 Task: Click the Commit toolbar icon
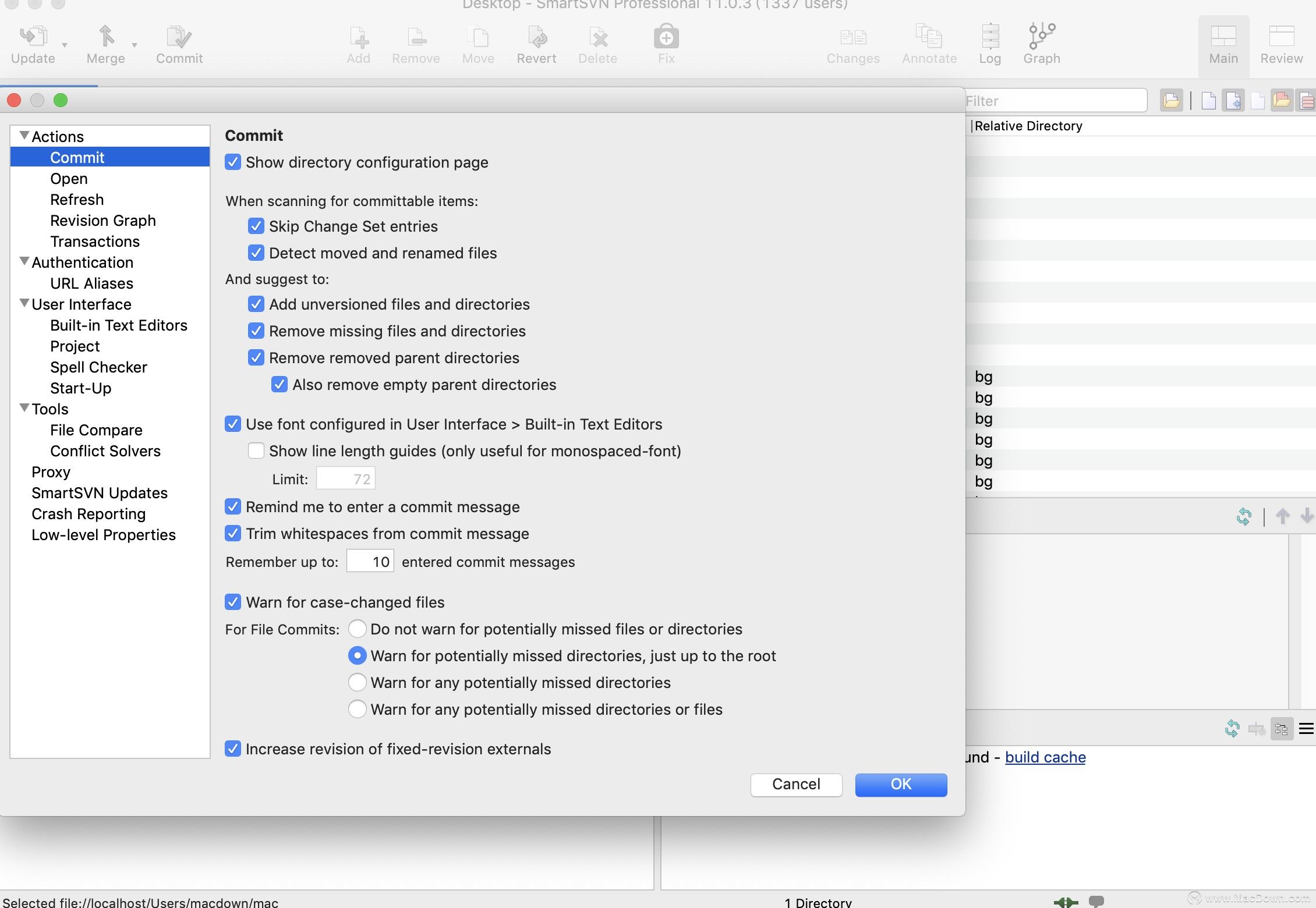179,37
